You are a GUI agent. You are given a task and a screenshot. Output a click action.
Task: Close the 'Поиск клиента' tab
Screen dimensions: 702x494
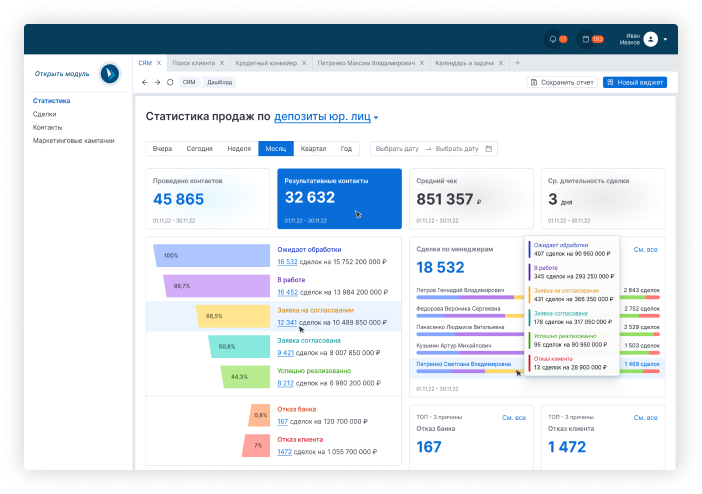click(x=221, y=62)
